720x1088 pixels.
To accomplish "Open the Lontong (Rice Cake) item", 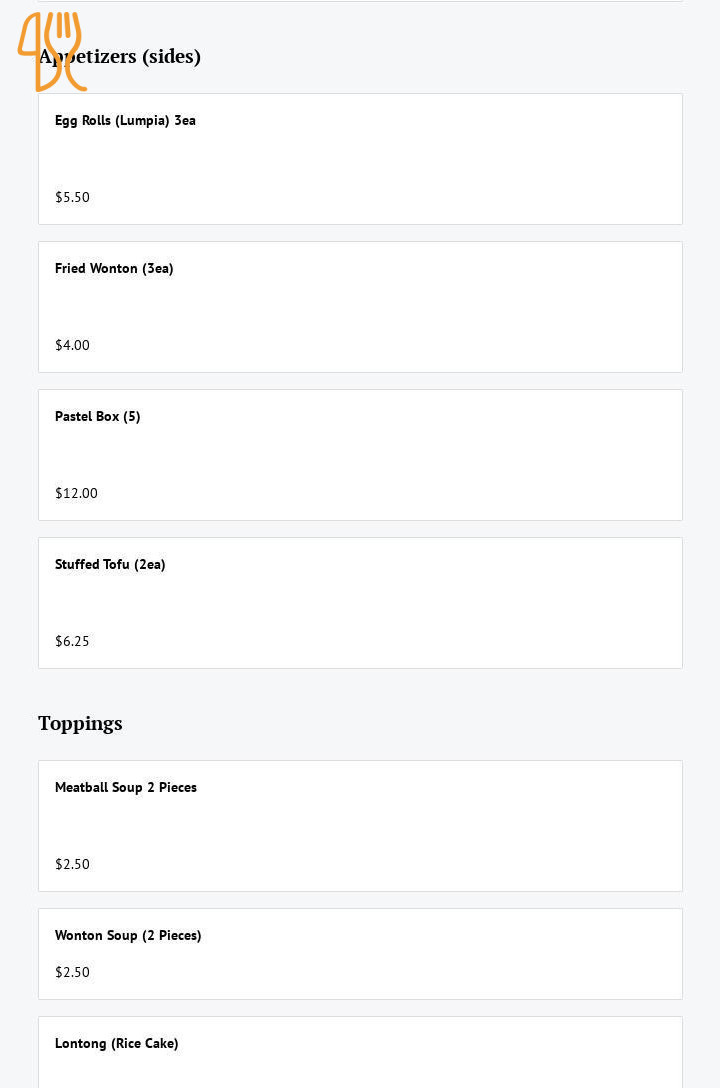I will (116, 1044).
